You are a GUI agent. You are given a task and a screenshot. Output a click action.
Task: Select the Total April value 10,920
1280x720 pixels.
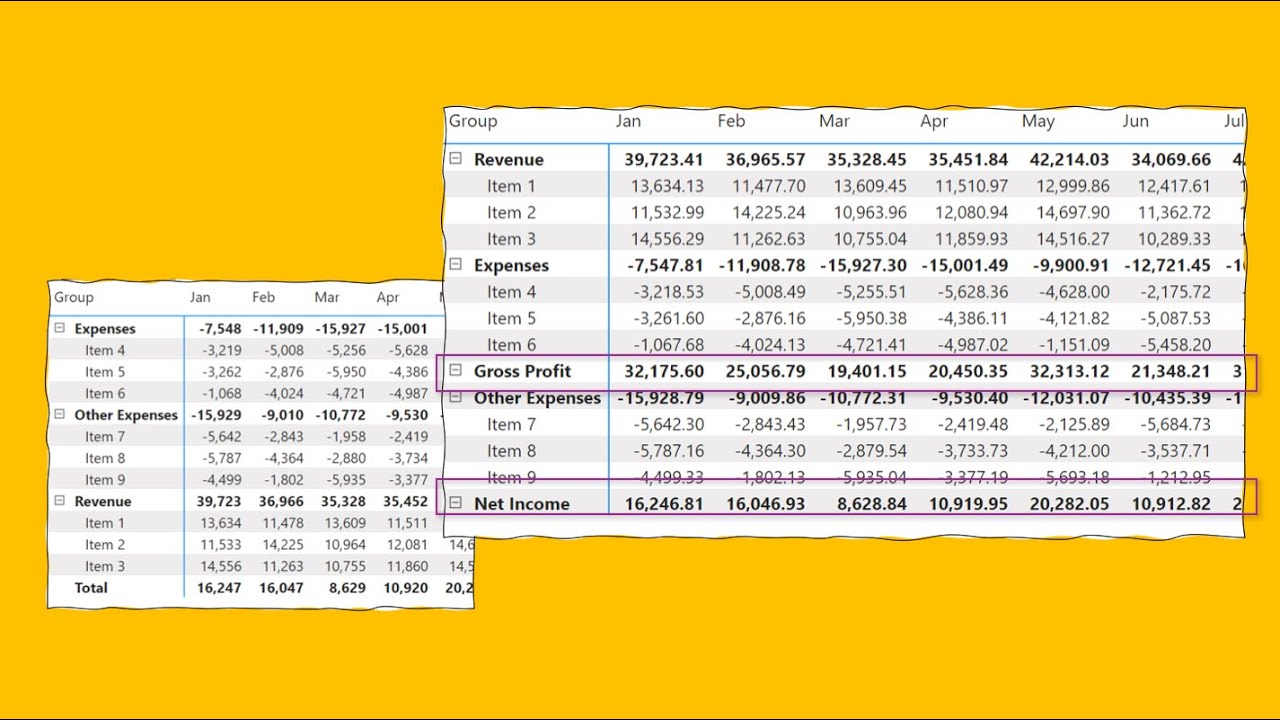[x=405, y=588]
